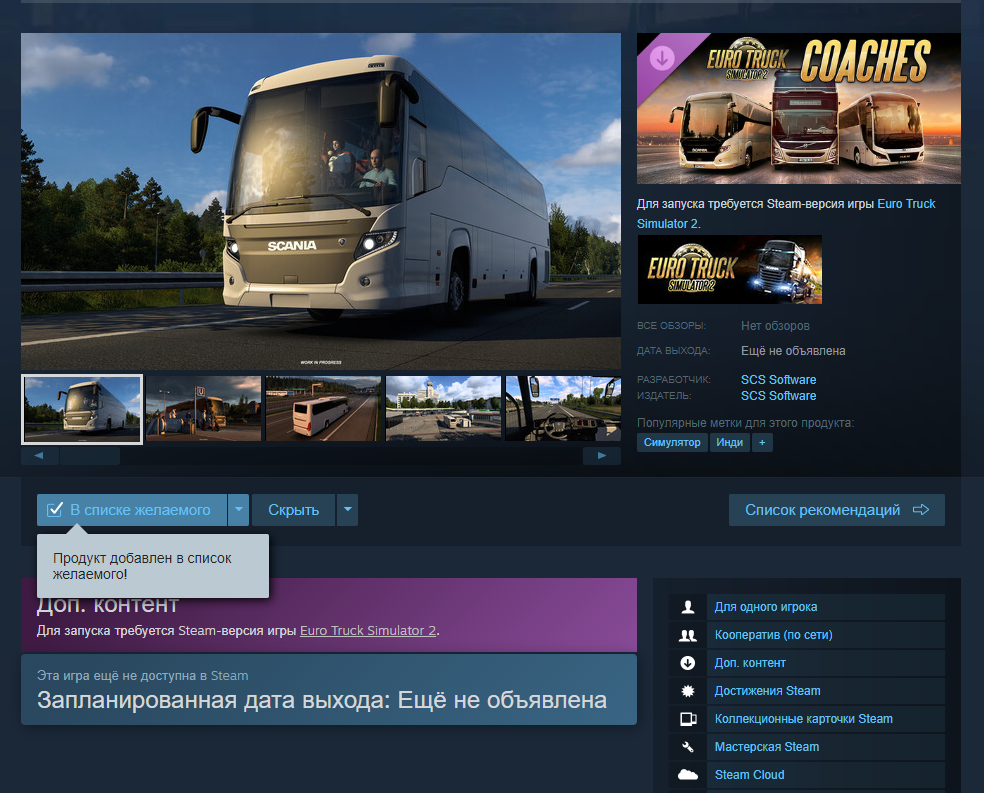984x793 pixels.
Task: Click the Нет обзоров reviews text
Action: [775, 326]
